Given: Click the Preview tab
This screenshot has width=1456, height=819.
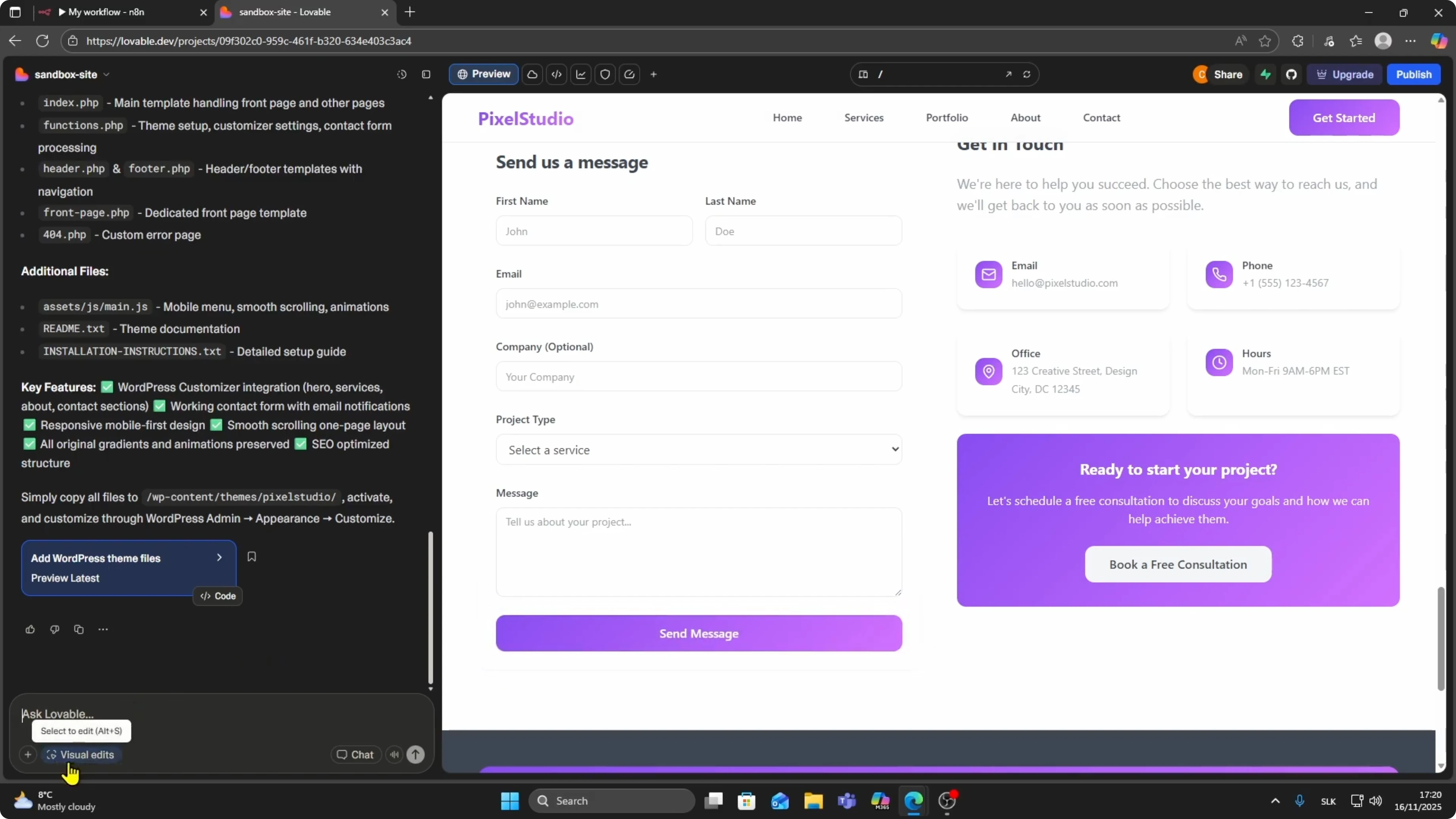Looking at the screenshot, I should click(484, 75).
